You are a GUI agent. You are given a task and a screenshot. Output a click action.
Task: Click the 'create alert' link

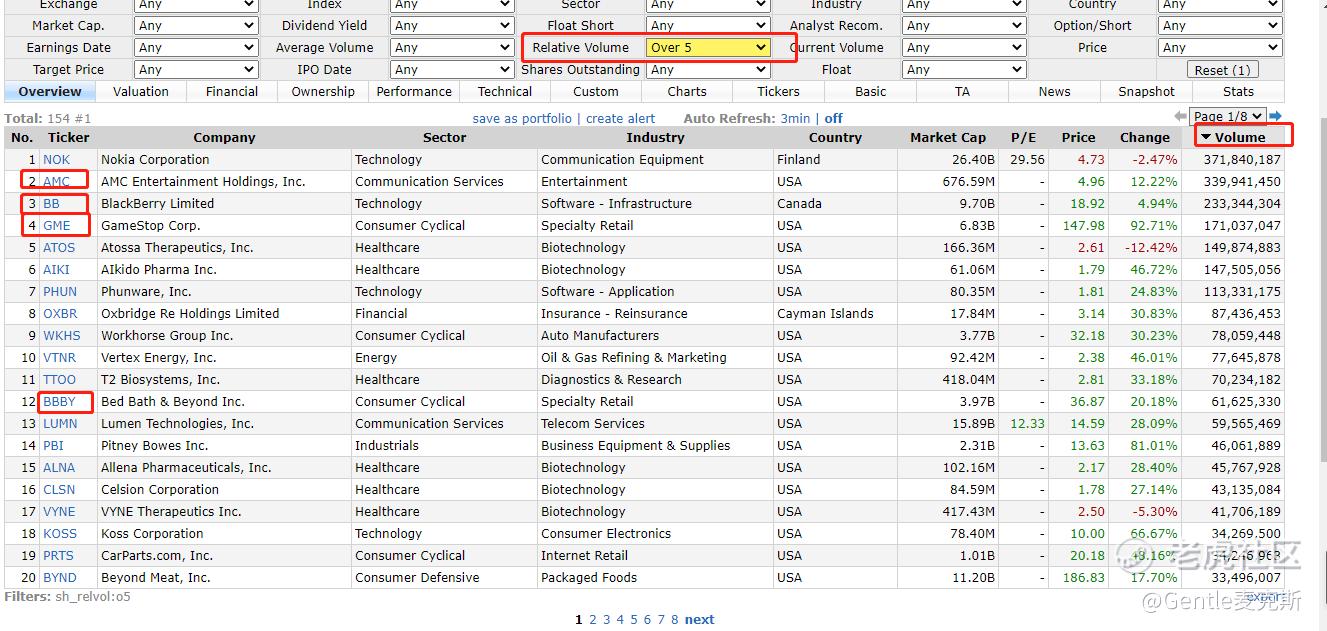pos(621,118)
